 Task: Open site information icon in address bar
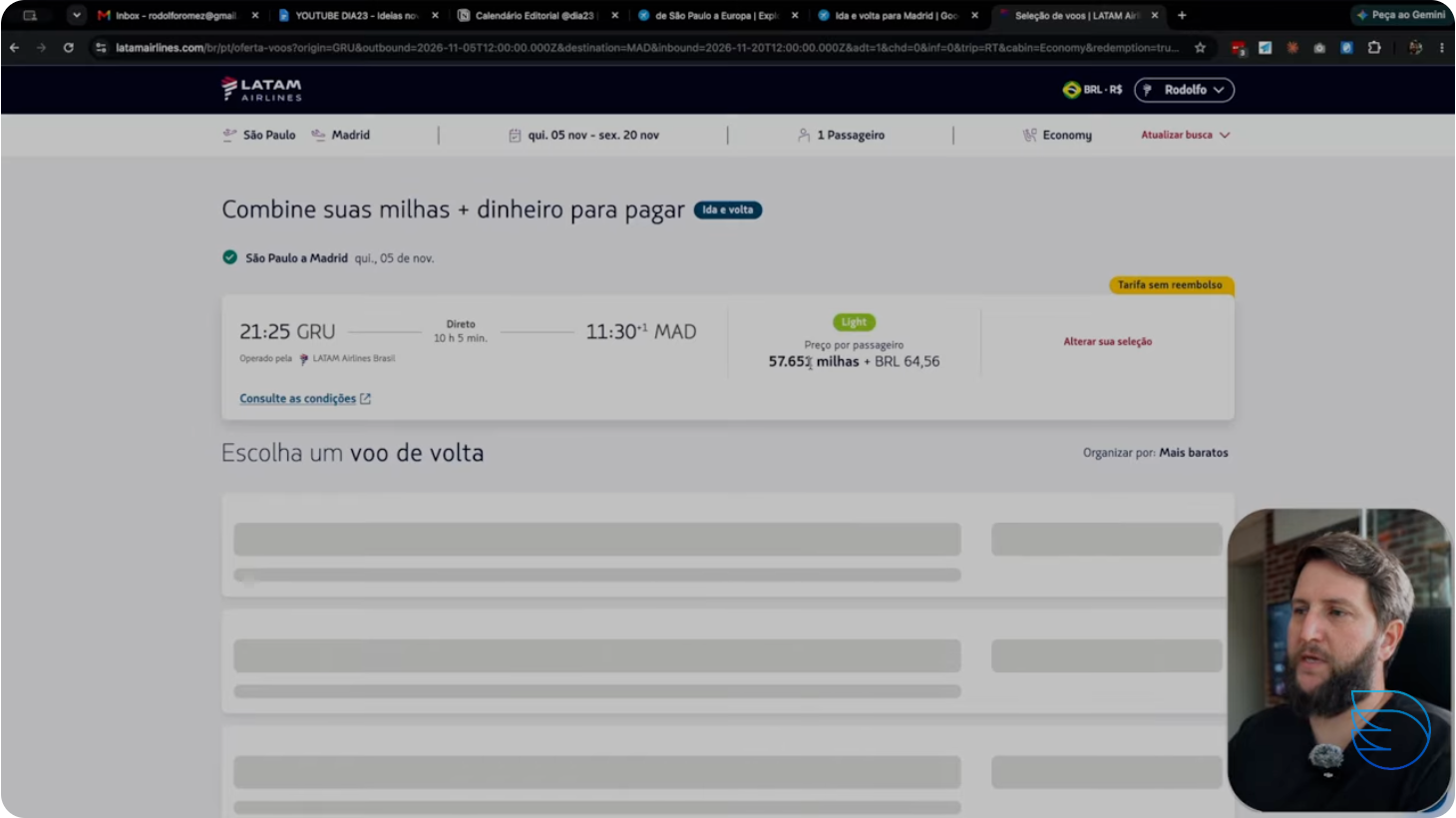tap(101, 47)
